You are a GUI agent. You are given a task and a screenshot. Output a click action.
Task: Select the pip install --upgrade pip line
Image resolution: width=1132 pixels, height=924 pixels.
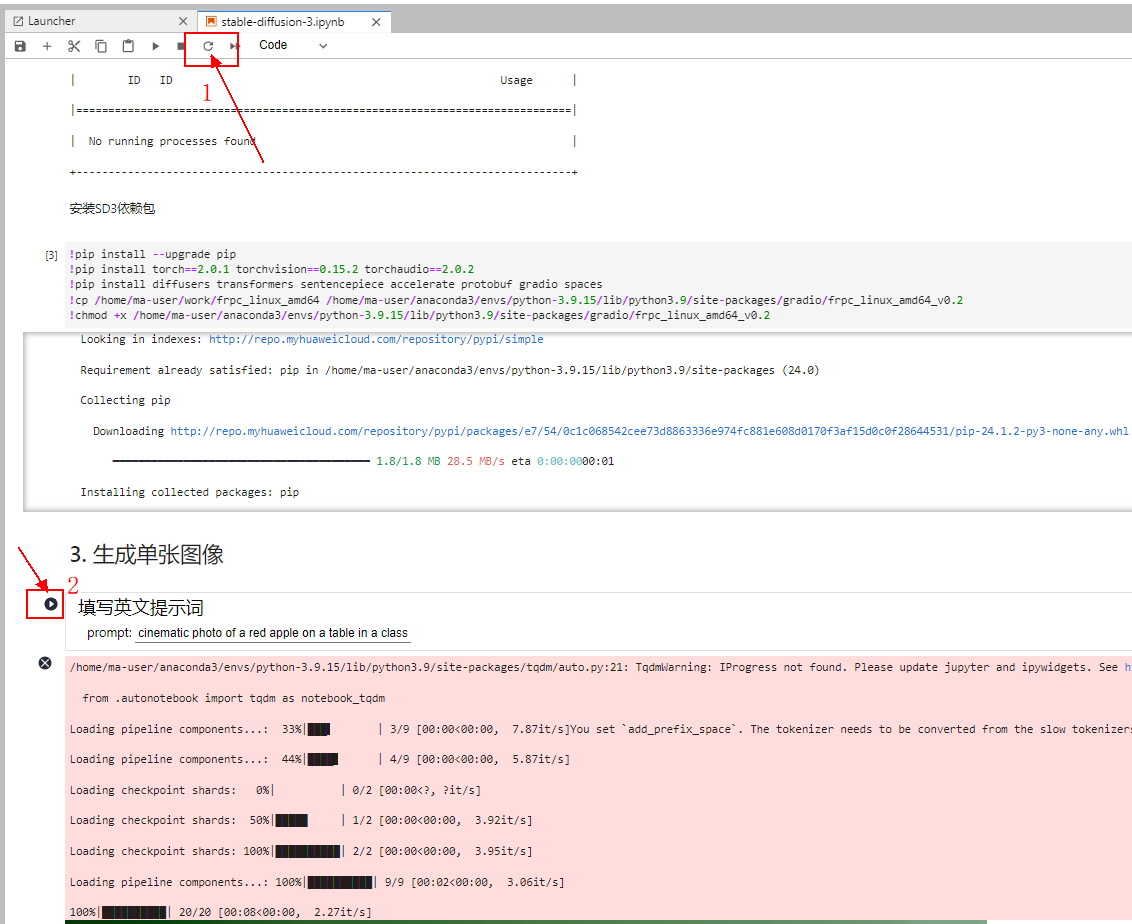coord(152,254)
